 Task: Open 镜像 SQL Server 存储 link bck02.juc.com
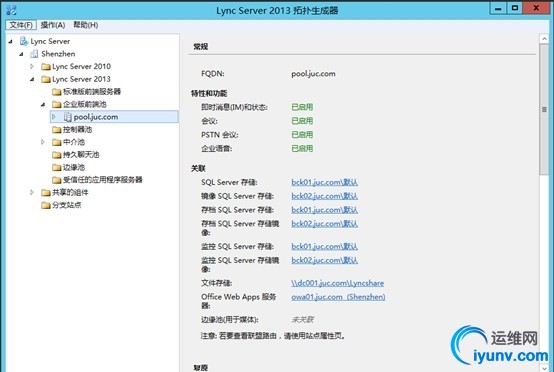coord(324,196)
